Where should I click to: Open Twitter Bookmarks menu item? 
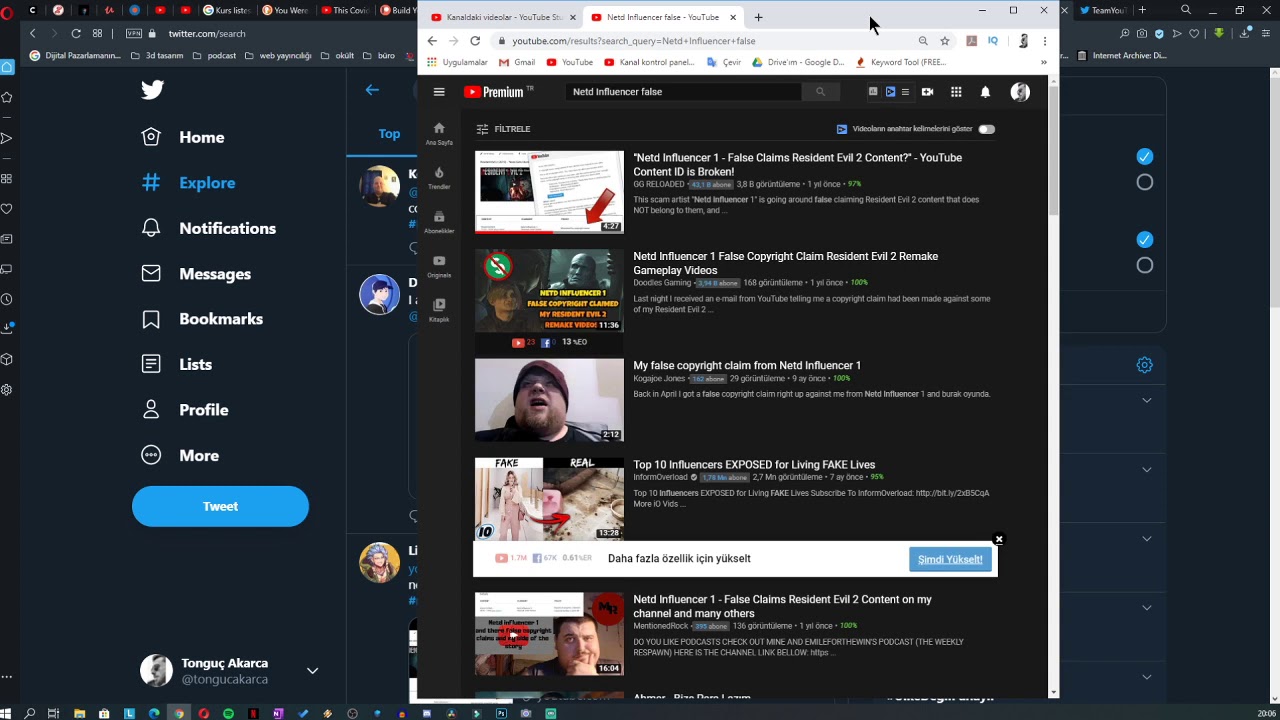[203, 319]
